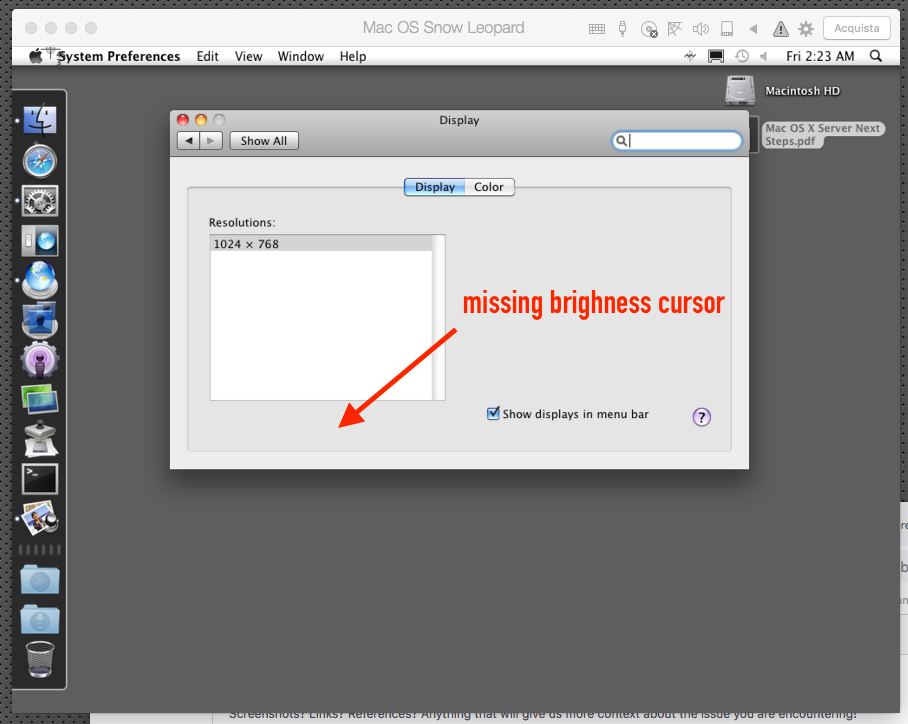
Task: Open the System Preferences menu
Action: point(119,56)
